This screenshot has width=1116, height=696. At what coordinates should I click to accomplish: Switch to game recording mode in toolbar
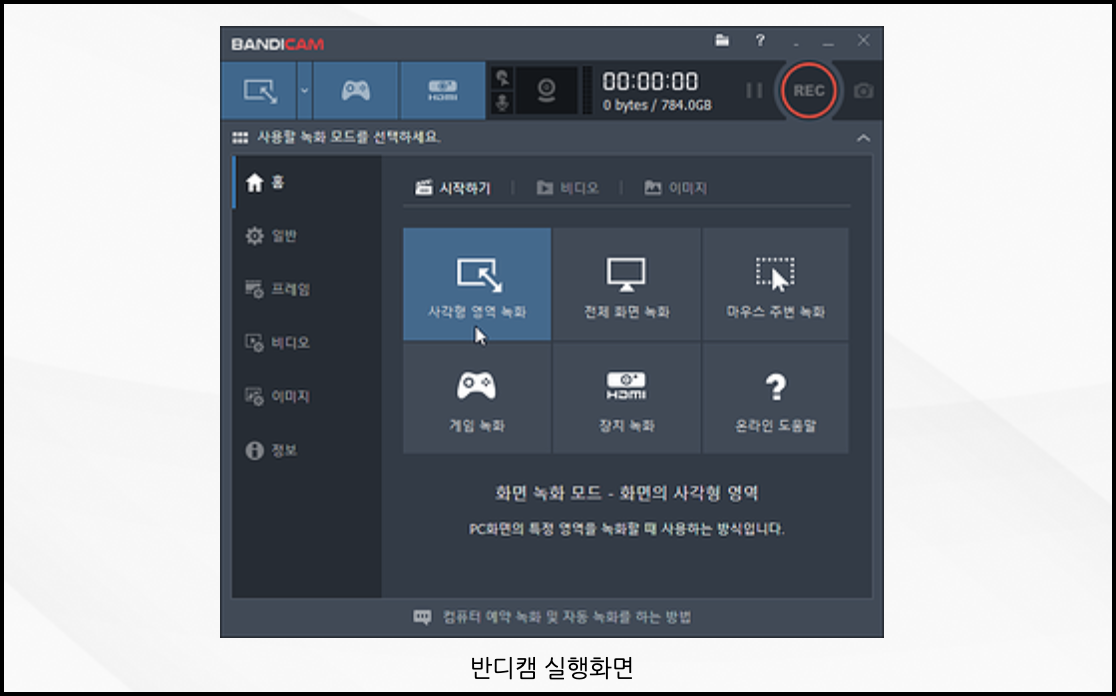(x=355, y=90)
